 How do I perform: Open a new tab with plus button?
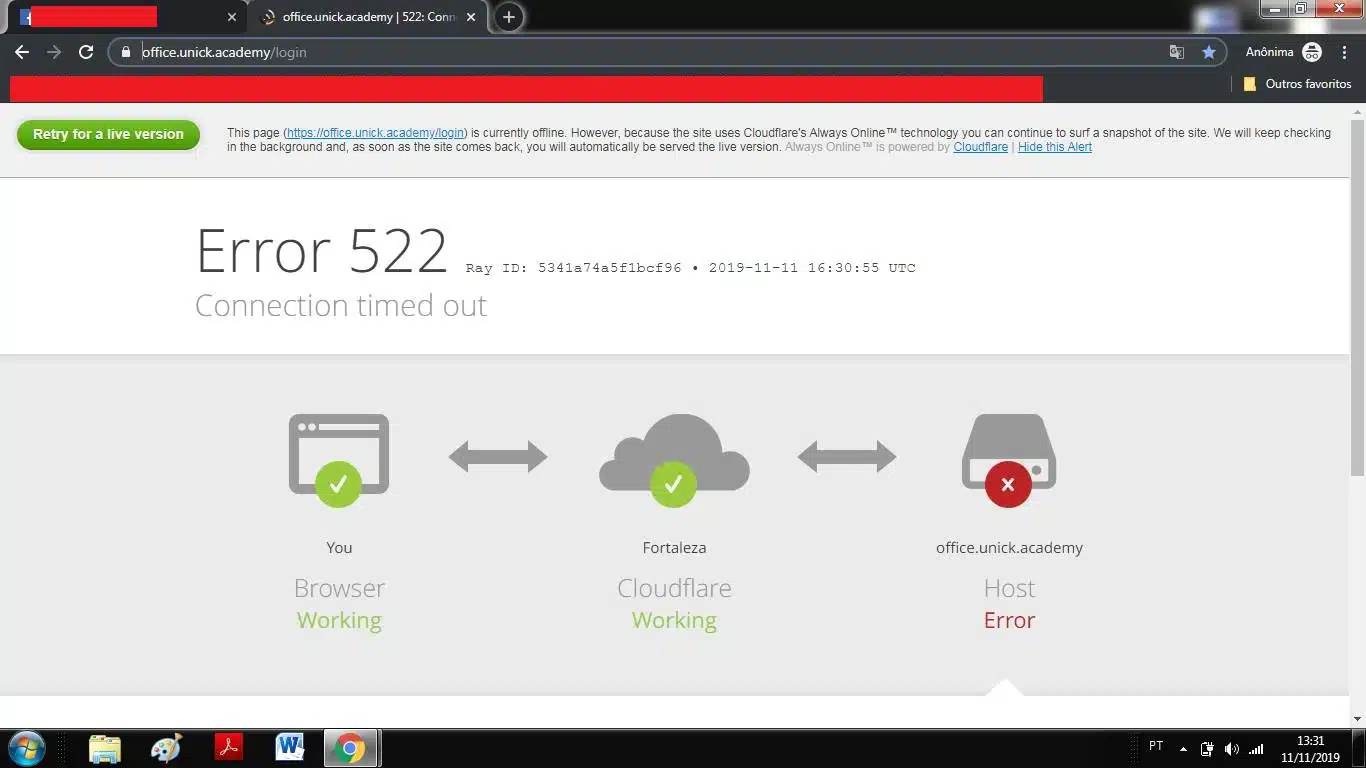click(x=509, y=17)
